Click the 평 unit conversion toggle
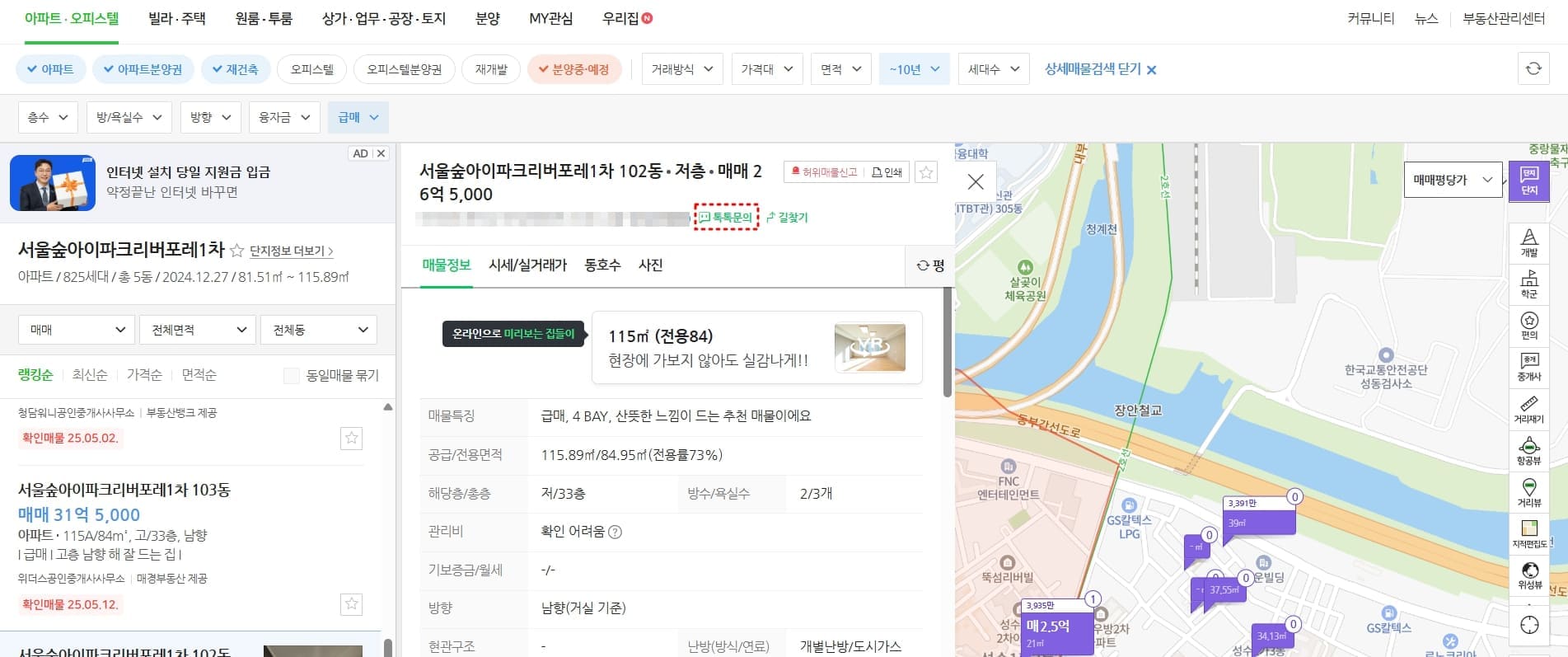Screen dimensions: 1568x657 click(930, 265)
